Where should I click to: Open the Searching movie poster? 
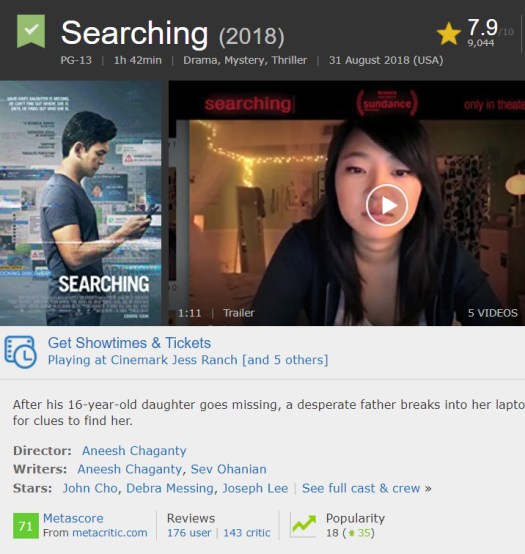tap(81, 203)
